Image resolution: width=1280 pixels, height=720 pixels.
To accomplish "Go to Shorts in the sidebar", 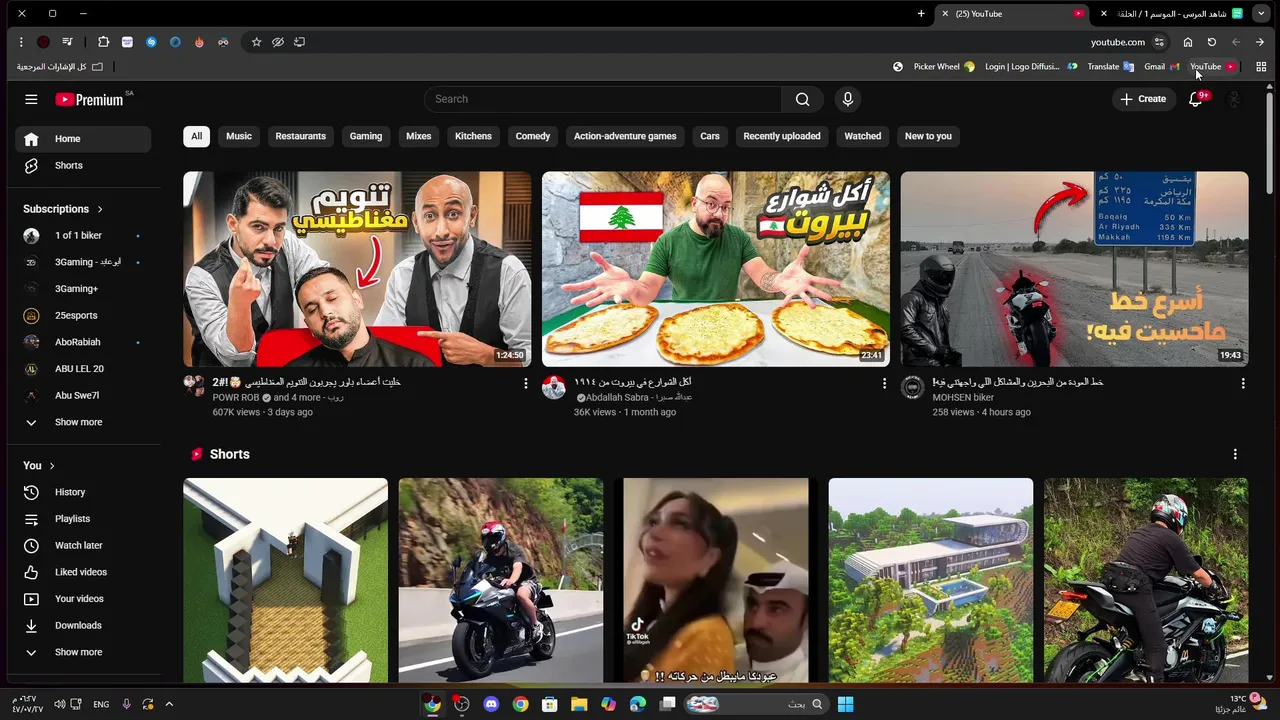I will click(x=83, y=165).
